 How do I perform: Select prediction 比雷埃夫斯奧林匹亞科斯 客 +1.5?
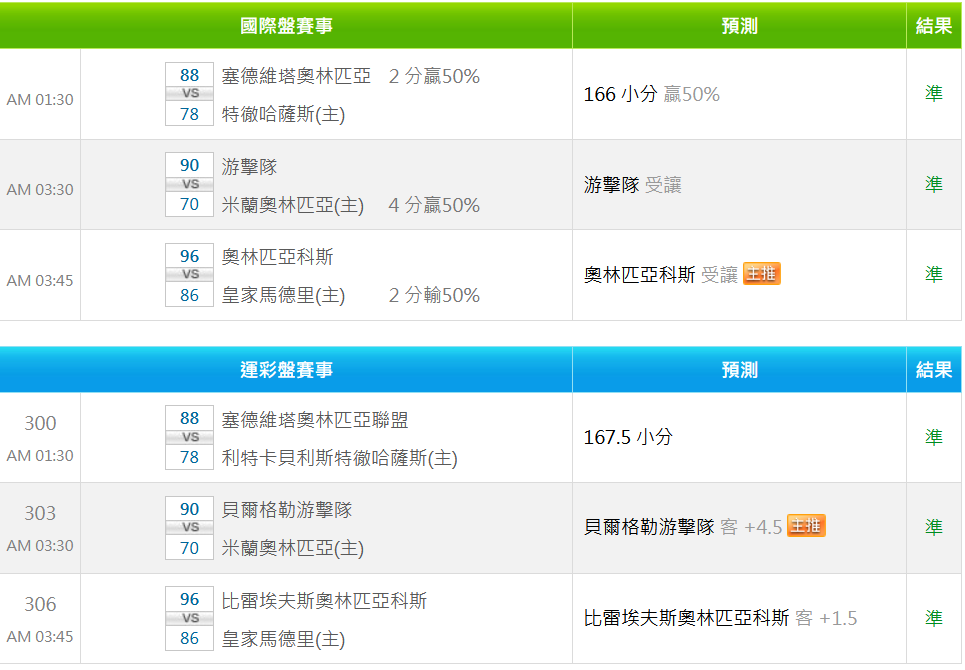[x=720, y=618]
